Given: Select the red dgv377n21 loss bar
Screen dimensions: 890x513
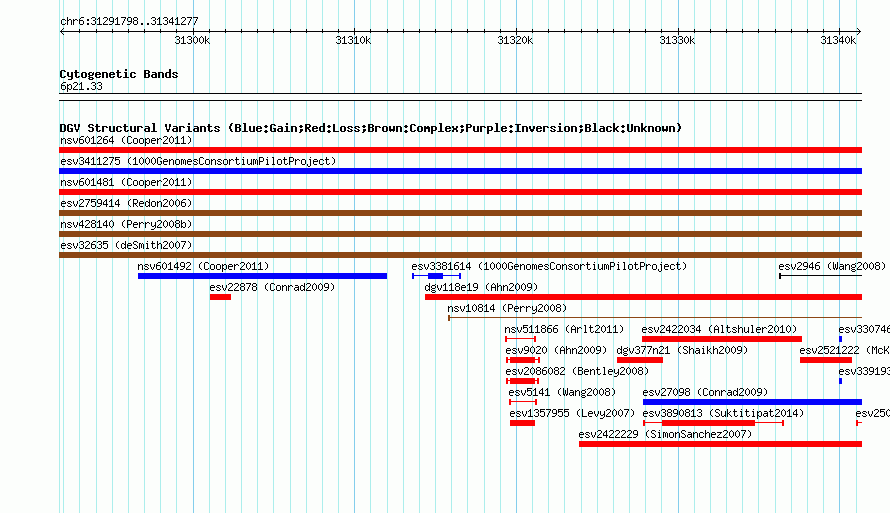Looking at the screenshot, I should [640, 360].
